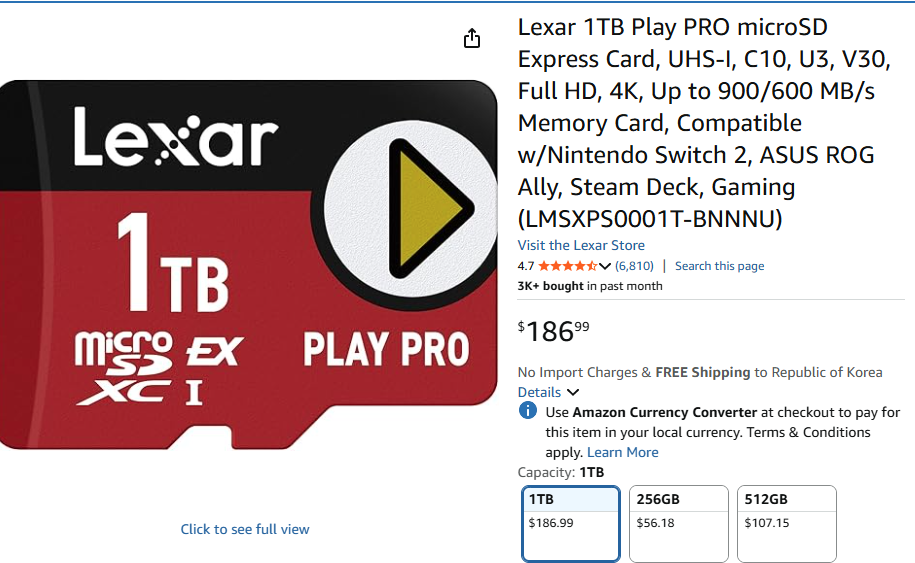Open the Learn More currency converter link

click(622, 452)
